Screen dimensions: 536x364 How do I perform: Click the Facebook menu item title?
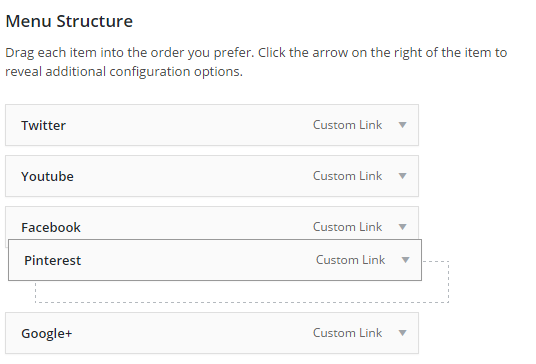coord(51,227)
